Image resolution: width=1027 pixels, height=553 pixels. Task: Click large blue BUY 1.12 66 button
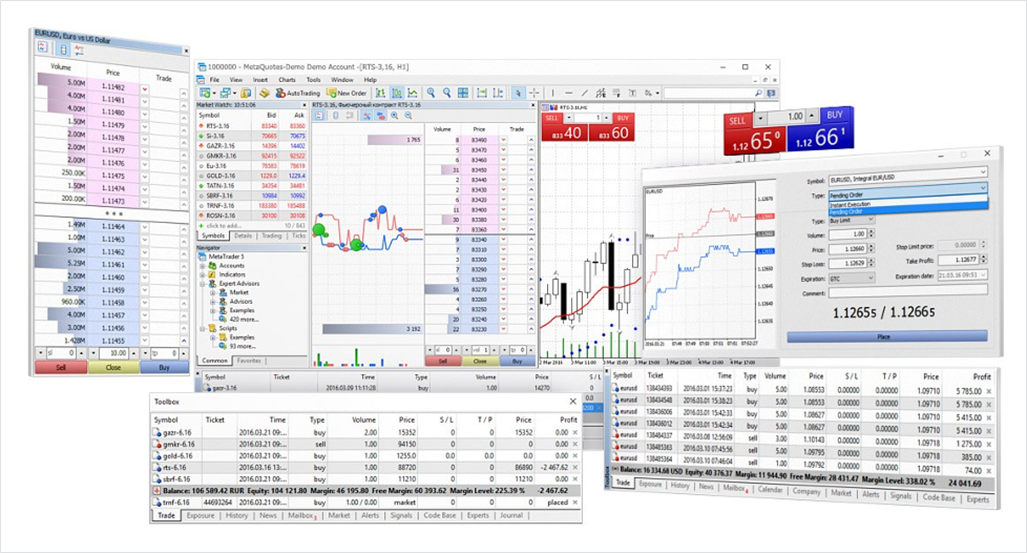(821, 129)
